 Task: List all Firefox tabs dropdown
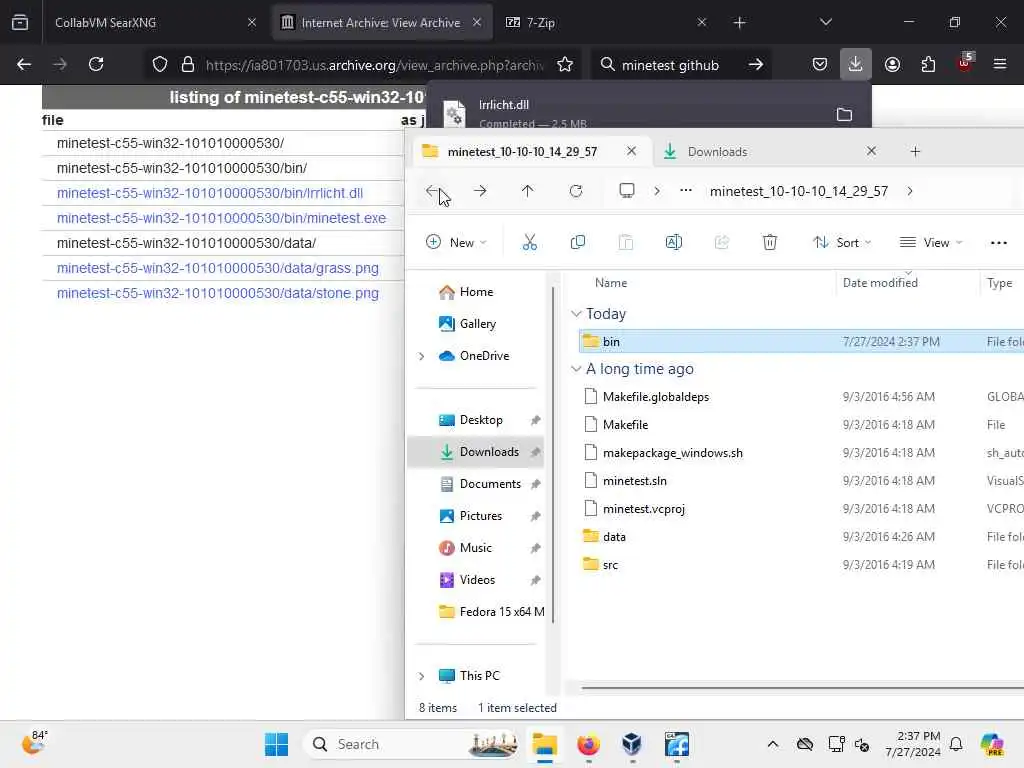click(825, 22)
